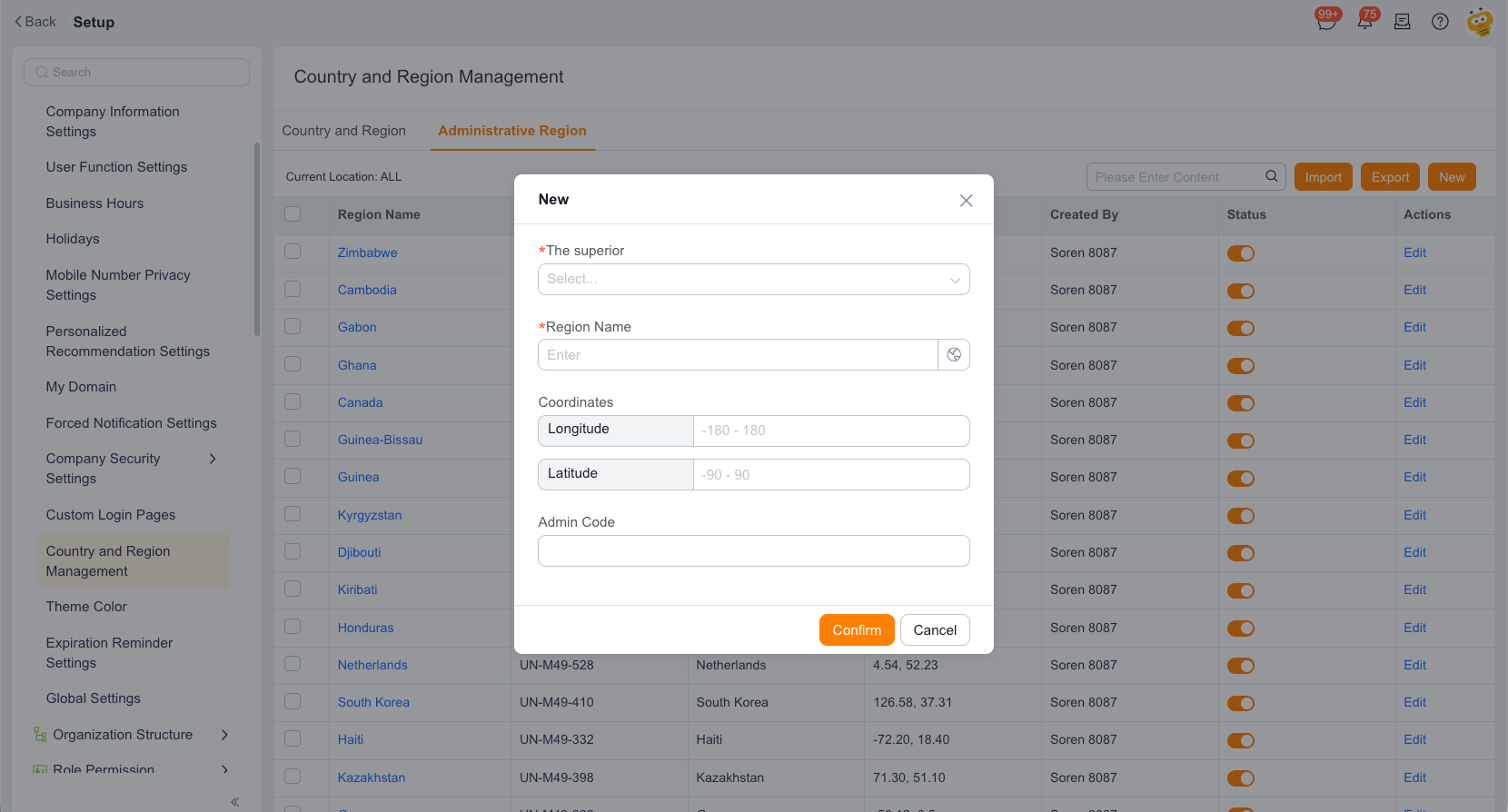Expand Company Security Settings submenu
Viewport: 1508px width, 812px height.
click(213, 459)
